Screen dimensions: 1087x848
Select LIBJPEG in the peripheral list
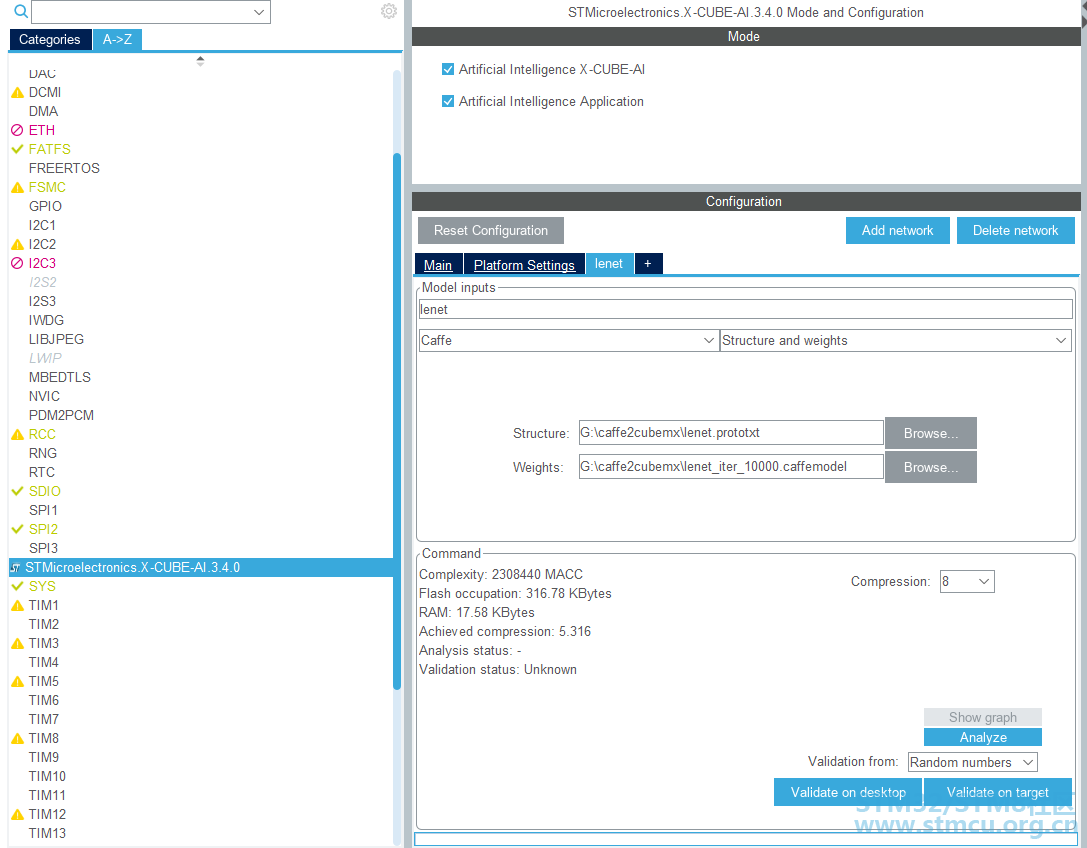(x=56, y=339)
